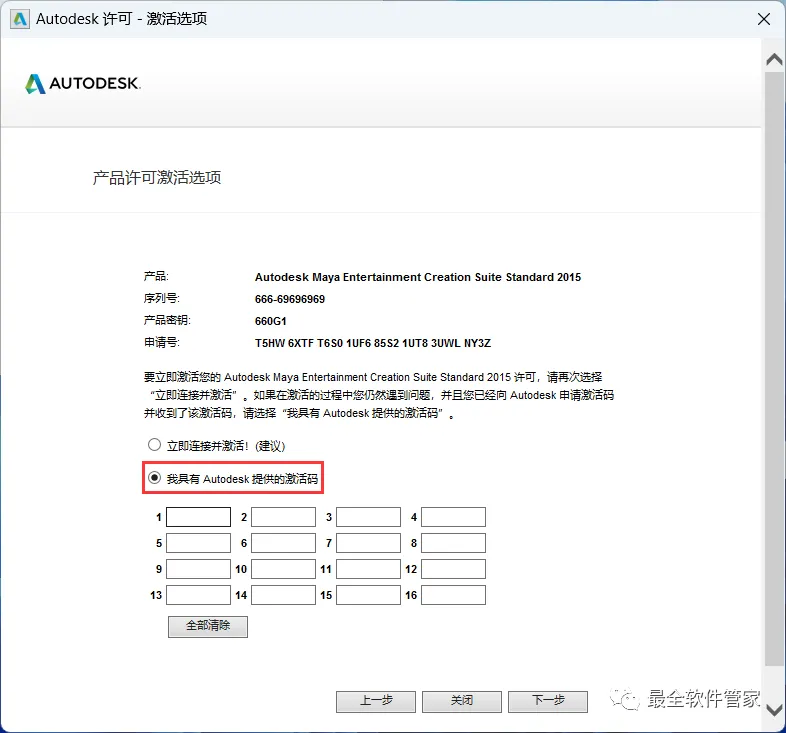The width and height of the screenshot is (786, 733).
Task: Click the '关闭' close button
Action: tap(462, 701)
